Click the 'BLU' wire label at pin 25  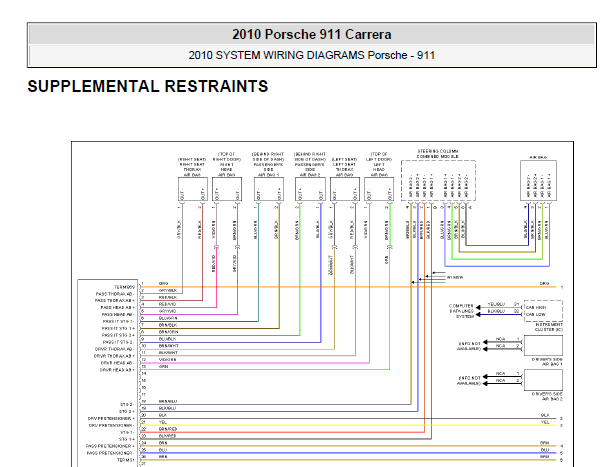coord(163,450)
